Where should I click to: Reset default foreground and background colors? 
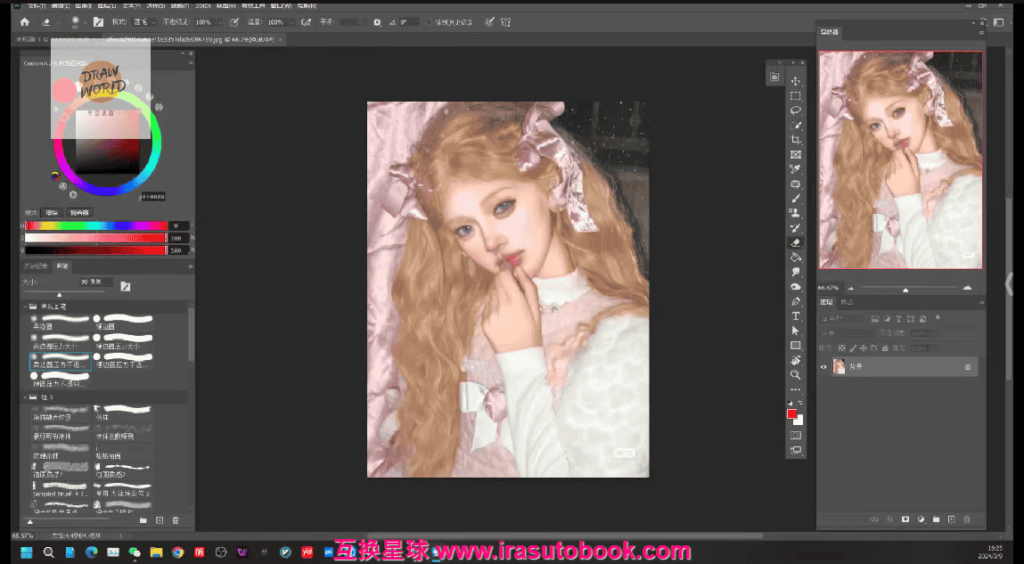pyautogui.click(x=790, y=404)
